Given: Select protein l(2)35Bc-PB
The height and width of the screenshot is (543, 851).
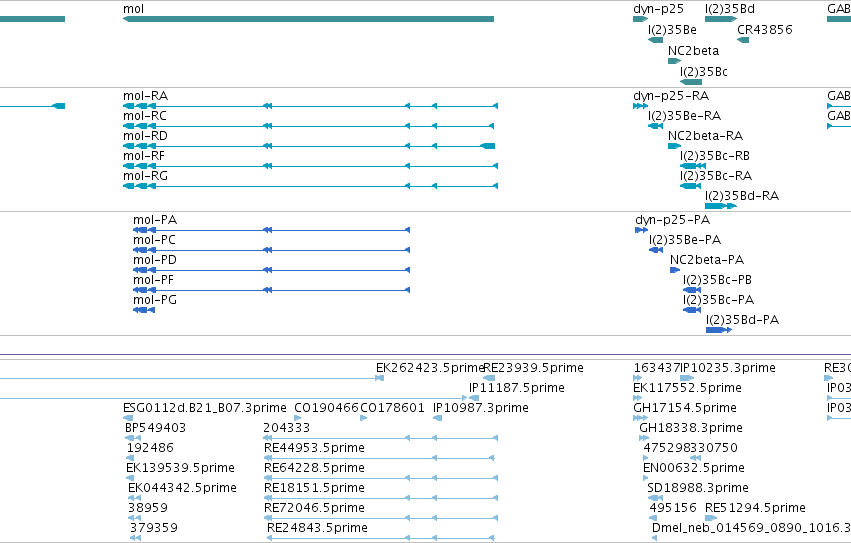Looking at the screenshot, I should (692, 290).
